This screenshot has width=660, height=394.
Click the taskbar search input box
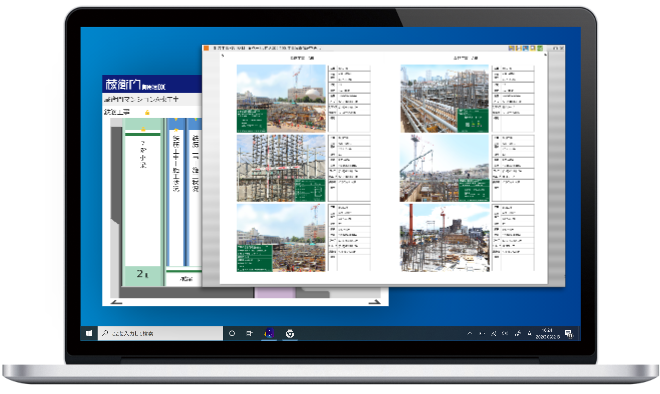[160, 333]
